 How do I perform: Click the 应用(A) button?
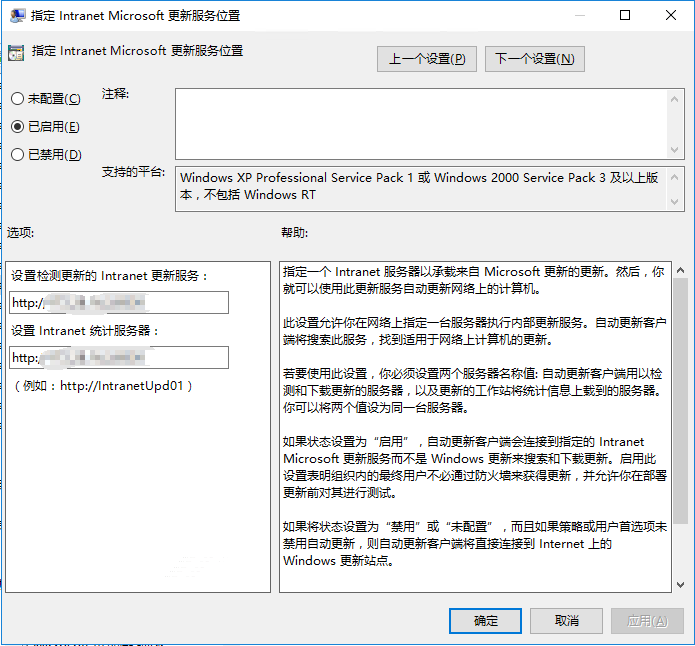[647, 620]
